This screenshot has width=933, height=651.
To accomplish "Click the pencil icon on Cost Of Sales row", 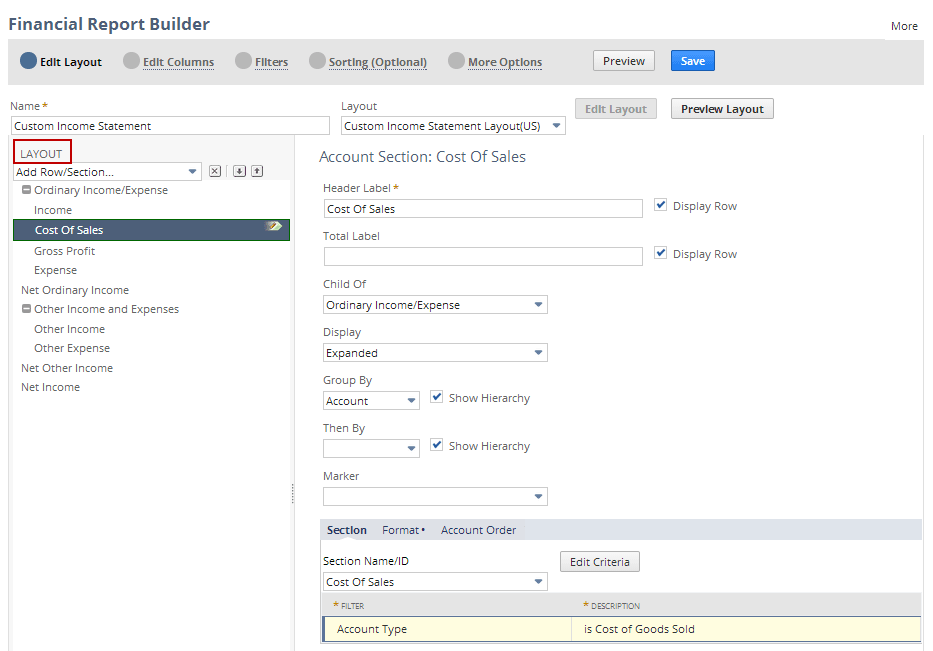I will click(x=273, y=228).
